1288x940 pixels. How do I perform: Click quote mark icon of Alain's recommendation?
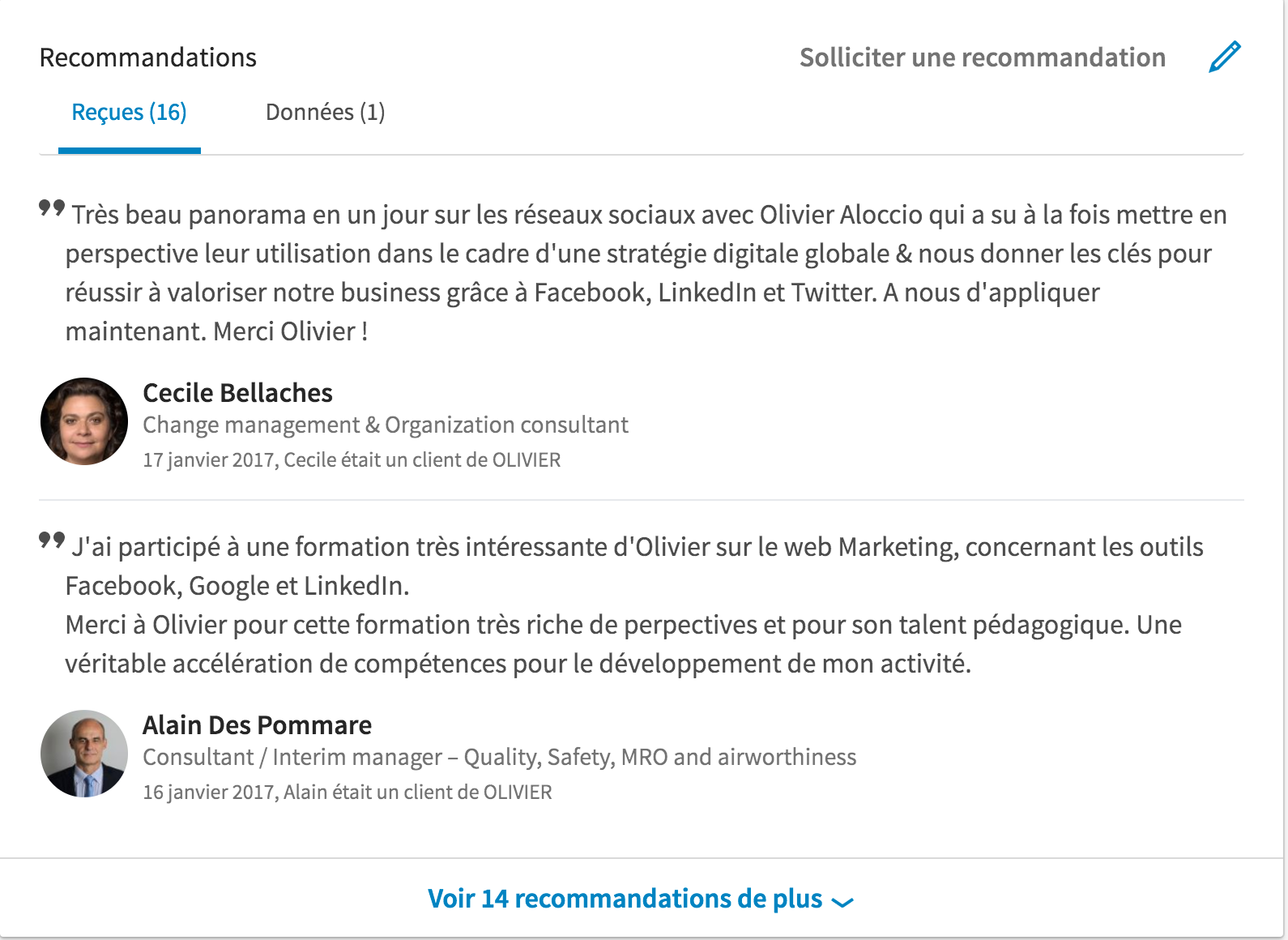pos(52,540)
